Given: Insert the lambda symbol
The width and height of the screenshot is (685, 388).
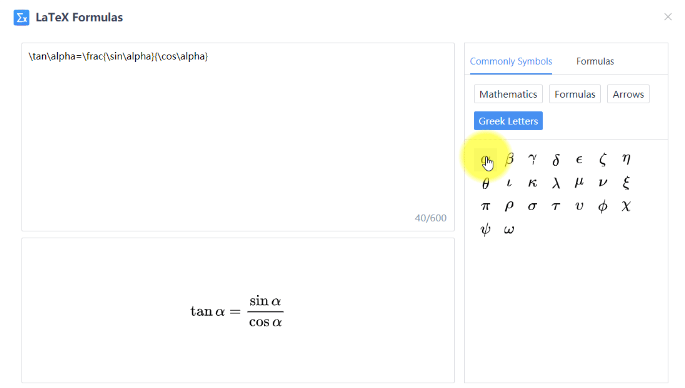Looking at the screenshot, I should pos(556,183).
